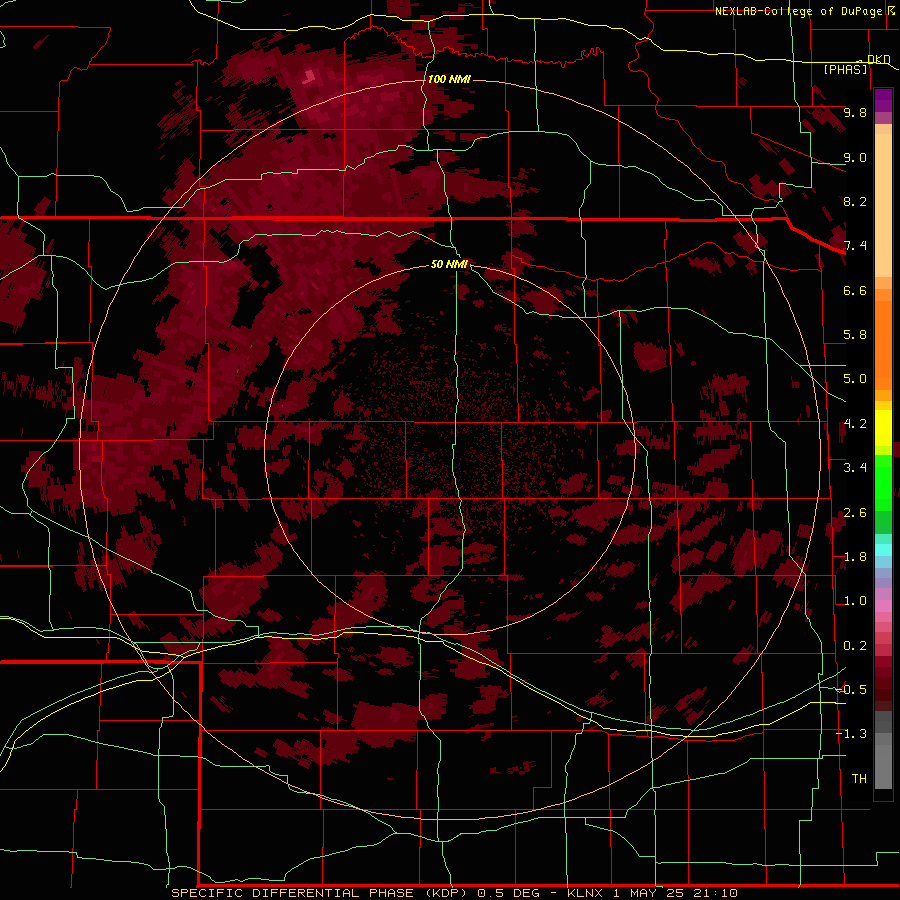Click the 8.2 value on the color scale

coord(855,201)
